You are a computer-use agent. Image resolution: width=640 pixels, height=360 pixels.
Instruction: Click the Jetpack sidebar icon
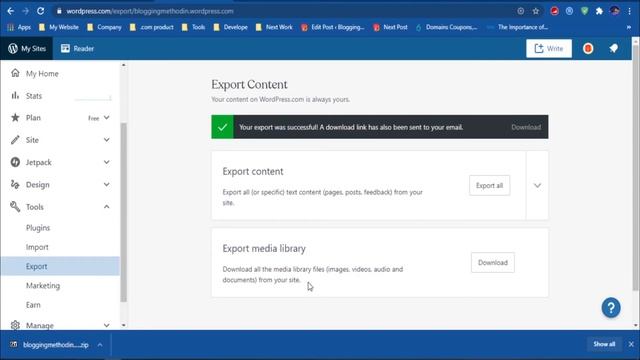point(15,162)
